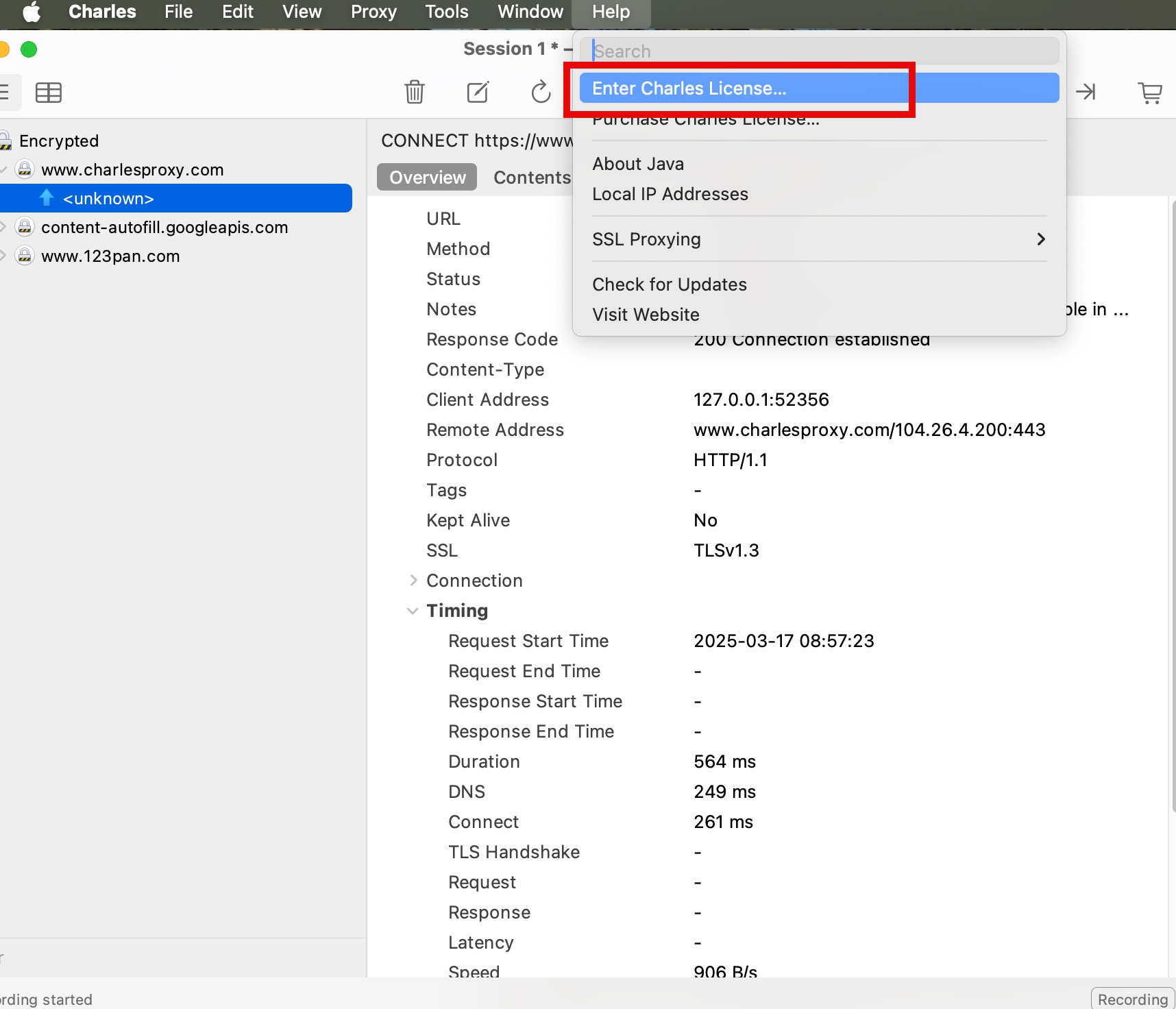Expand the Connection section
Screen dimensions: 1176x1009
(x=413, y=581)
